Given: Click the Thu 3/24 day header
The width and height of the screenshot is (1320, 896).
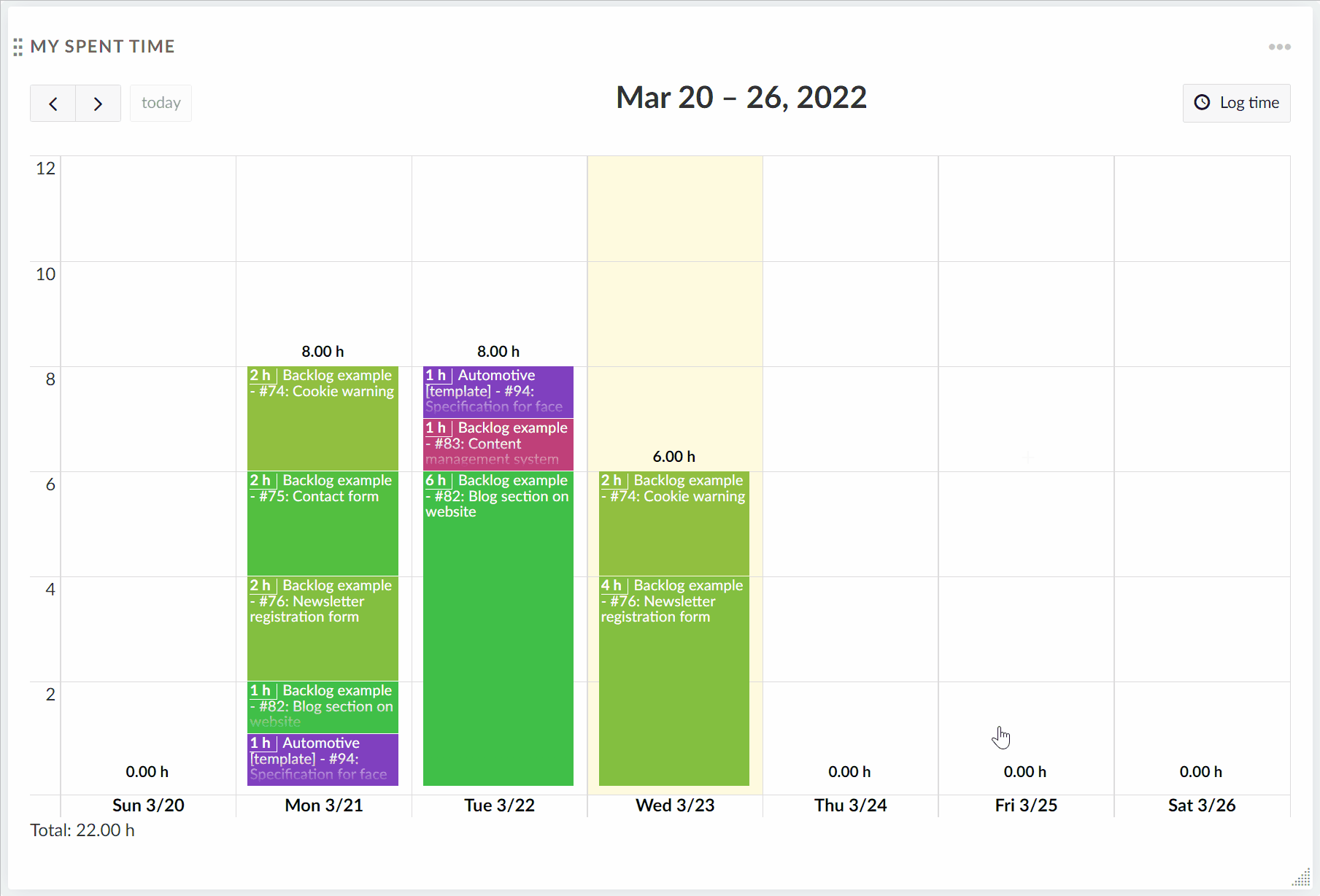Looking at the screenshot, I should (849, 805).
